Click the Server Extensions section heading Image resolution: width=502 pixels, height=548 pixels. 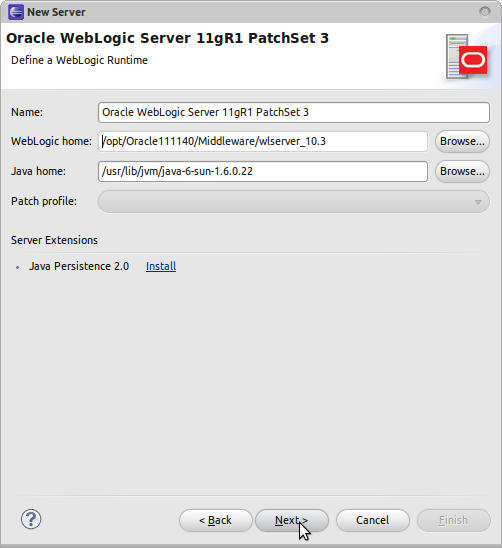pos(54,240)
